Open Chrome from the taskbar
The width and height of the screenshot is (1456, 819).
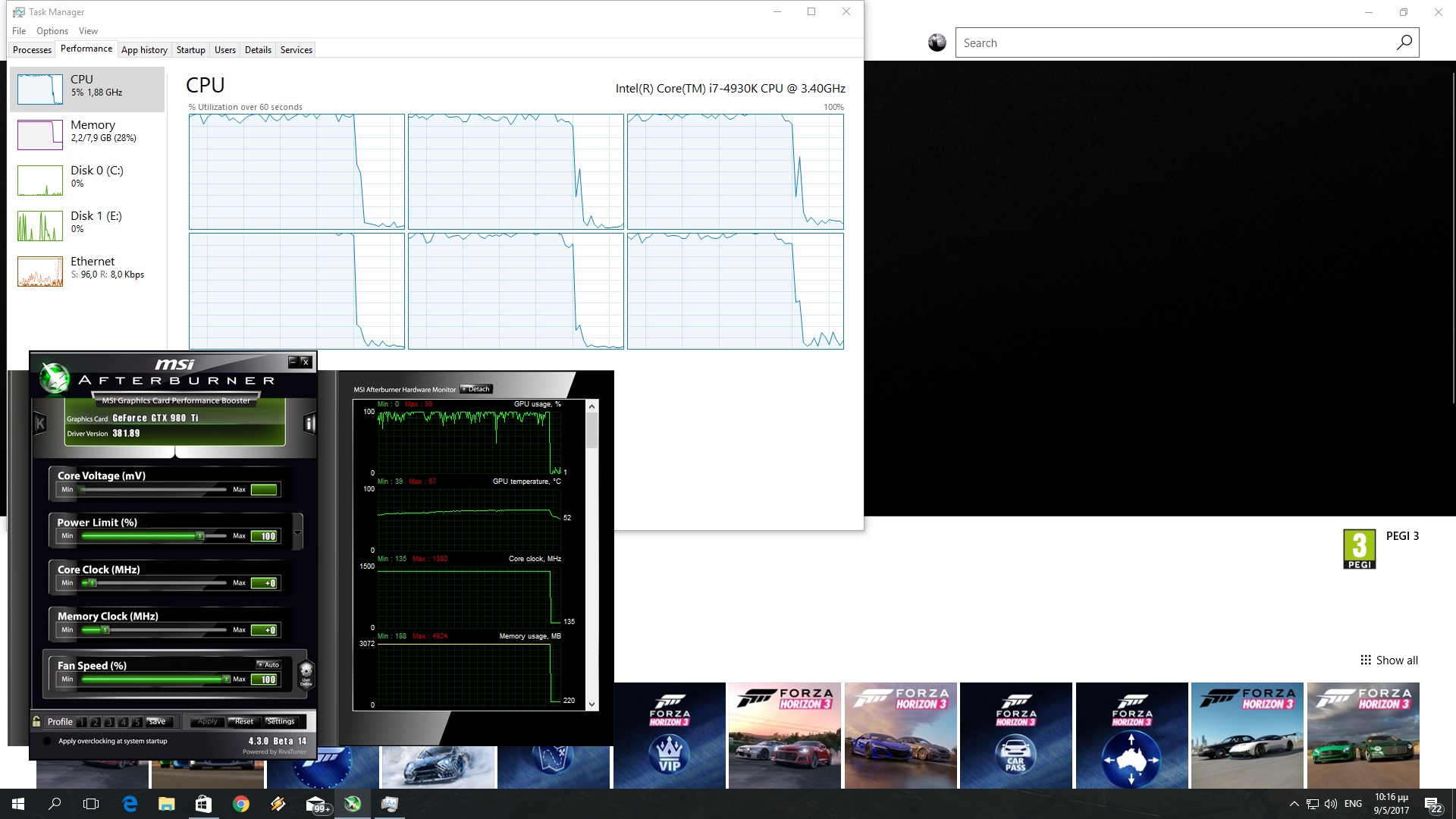(x=241, y=804)
